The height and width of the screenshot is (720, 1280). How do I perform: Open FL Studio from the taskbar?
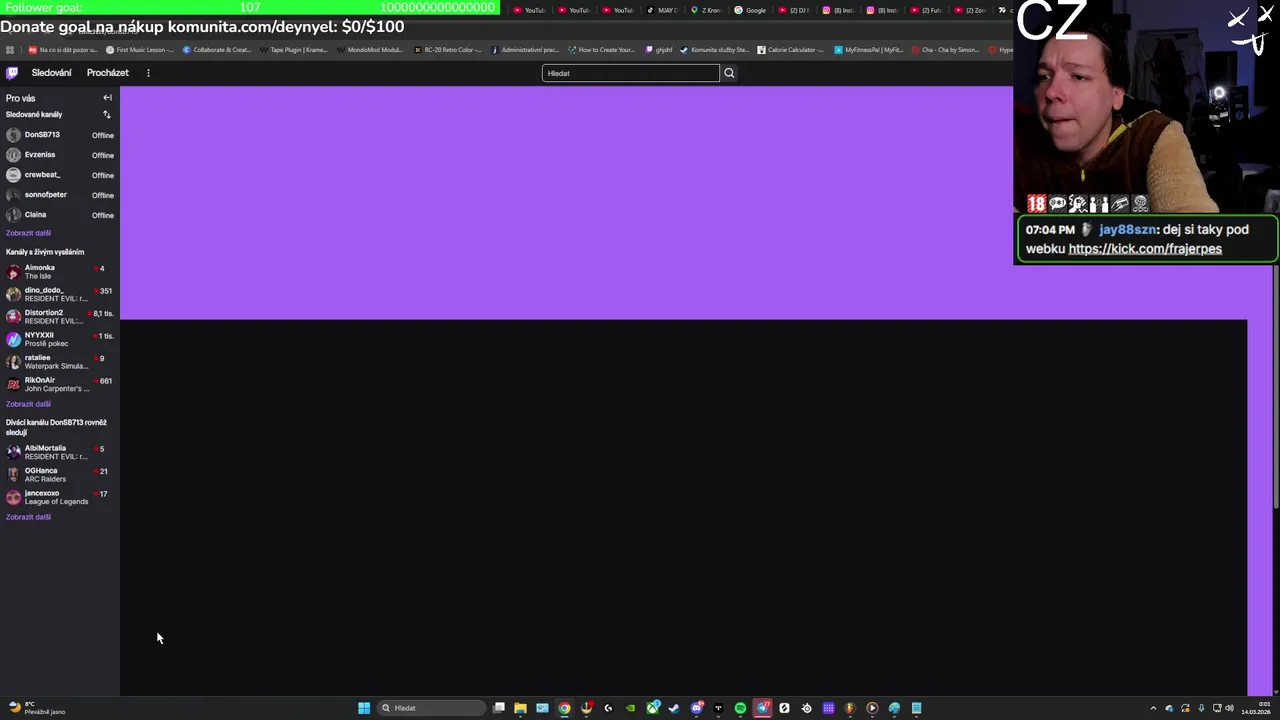(x=850, y=708)
